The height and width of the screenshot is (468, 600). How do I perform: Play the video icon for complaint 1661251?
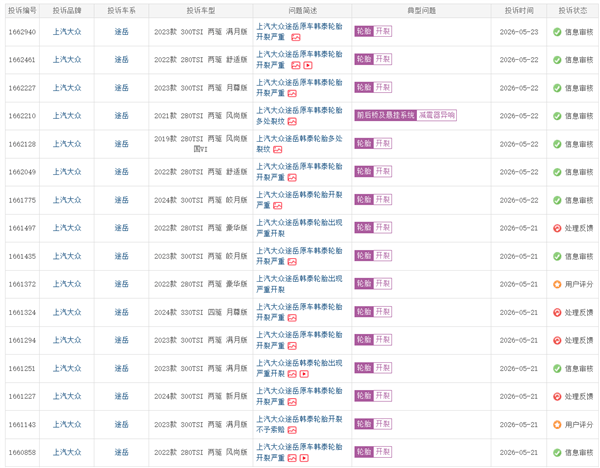point(304,374)
